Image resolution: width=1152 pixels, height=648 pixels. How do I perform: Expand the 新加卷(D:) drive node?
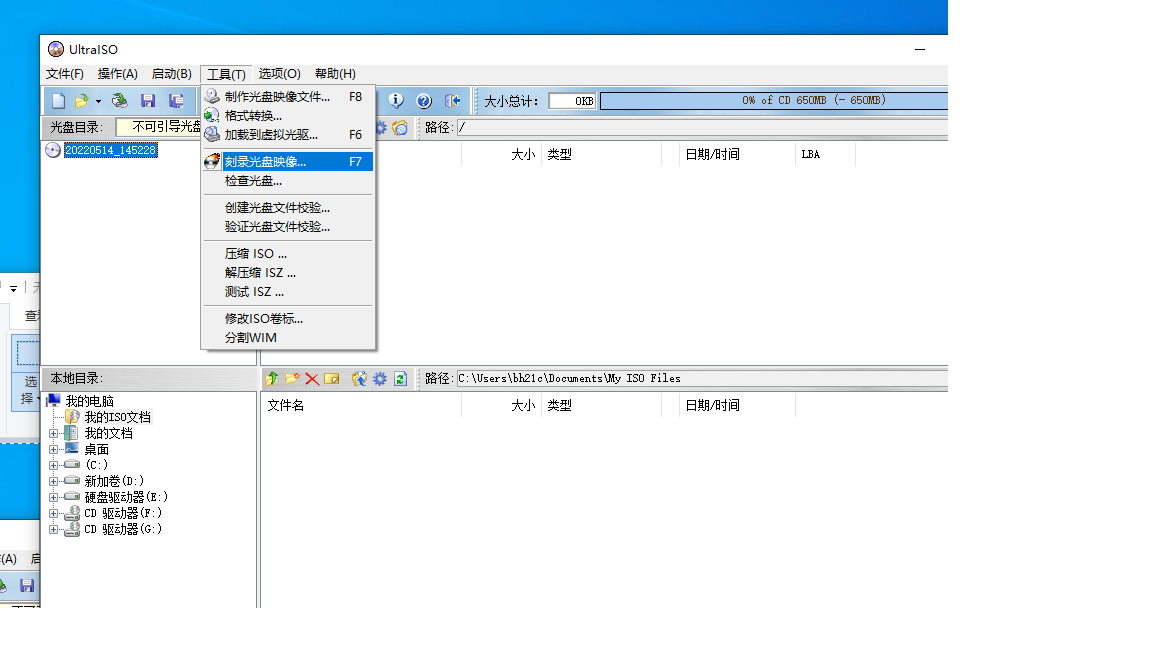[x=53, y=481]
